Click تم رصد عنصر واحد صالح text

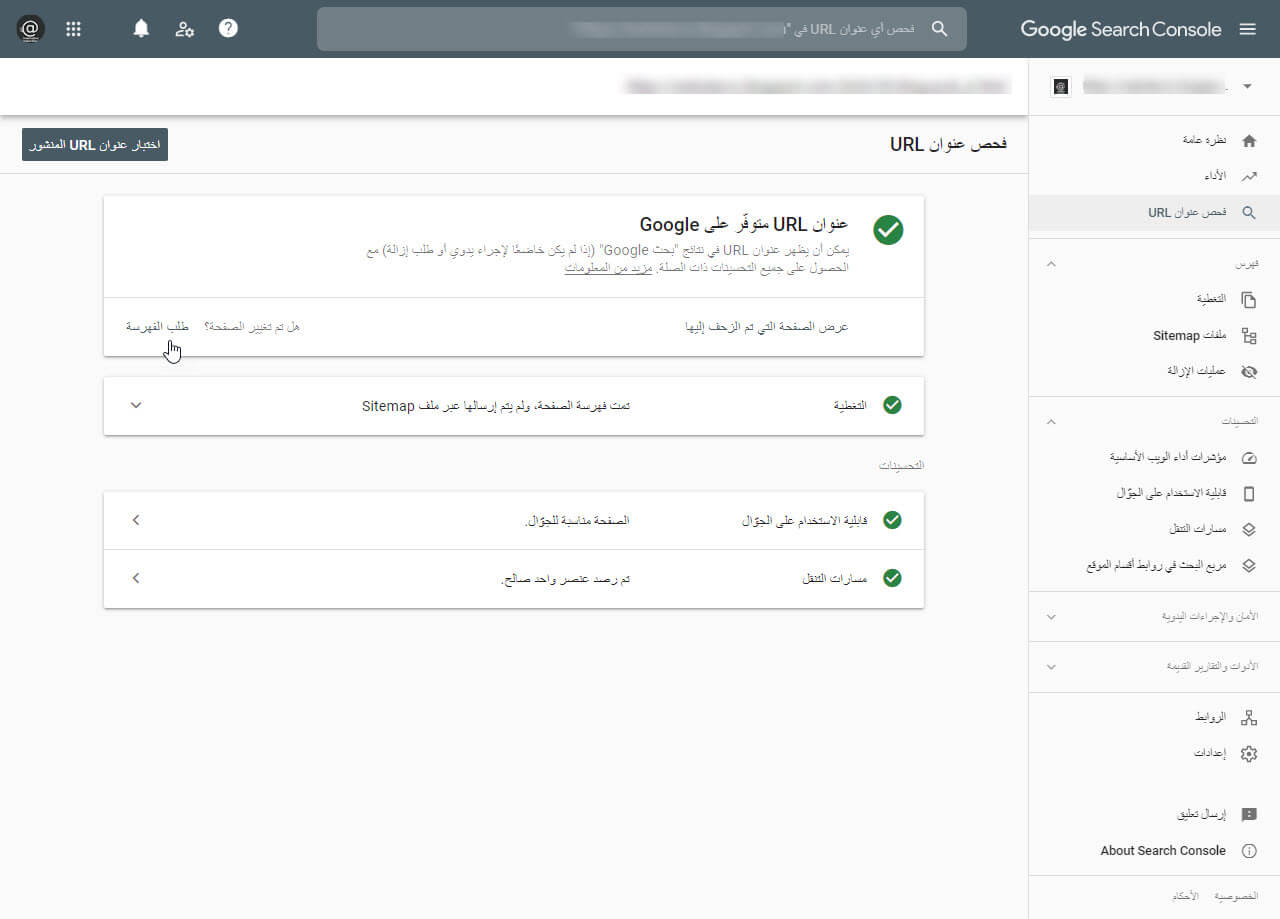(566, 579)
